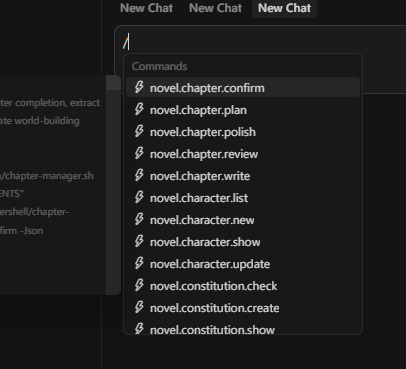Click the lightning icon beside novel.constitution.create
Image resolution: width=406 pixels, height=369 pixels.
click(139, 308)
